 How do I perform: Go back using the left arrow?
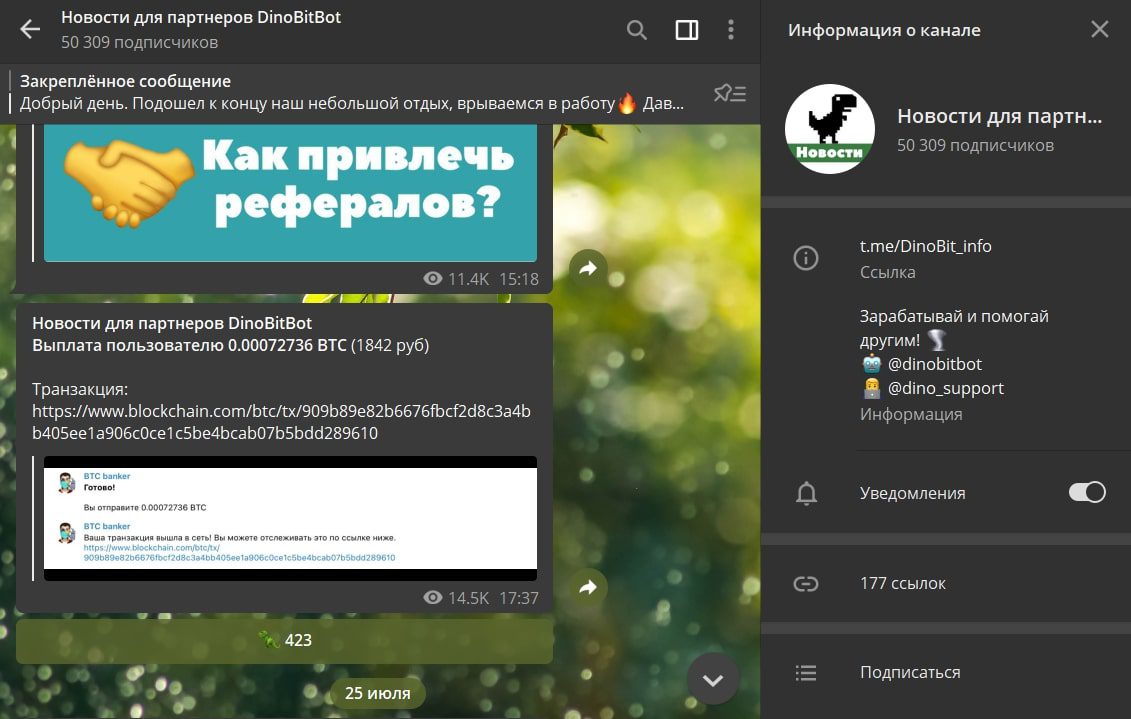[30, 30]
